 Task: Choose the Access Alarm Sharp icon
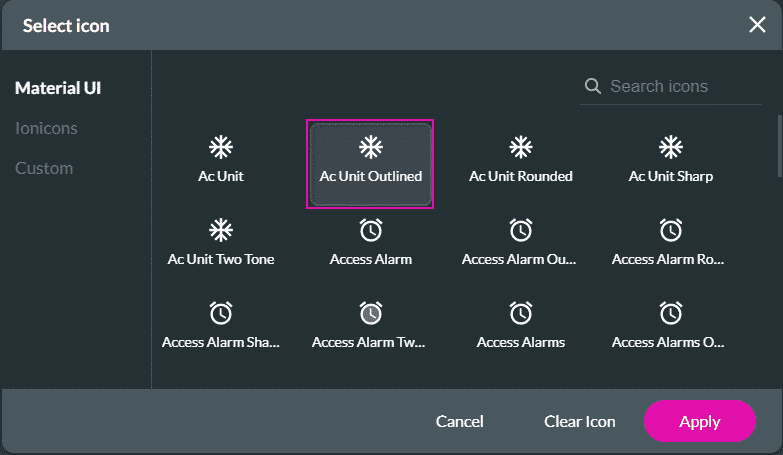pyautogui.click(x=220, y=326)
